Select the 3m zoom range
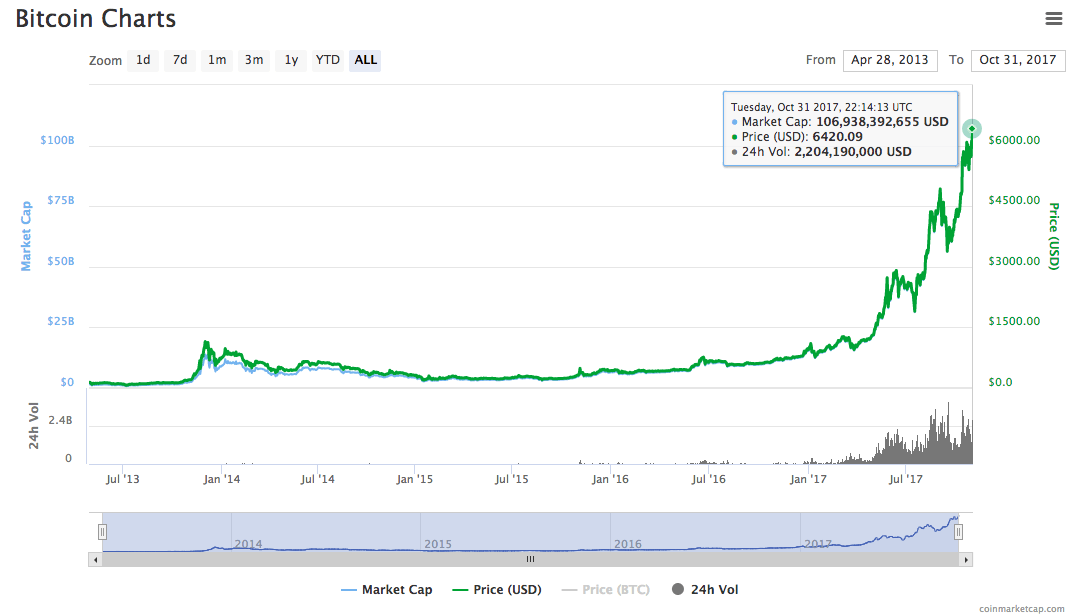The image size is (1087, 615). (x=254, y=60)
